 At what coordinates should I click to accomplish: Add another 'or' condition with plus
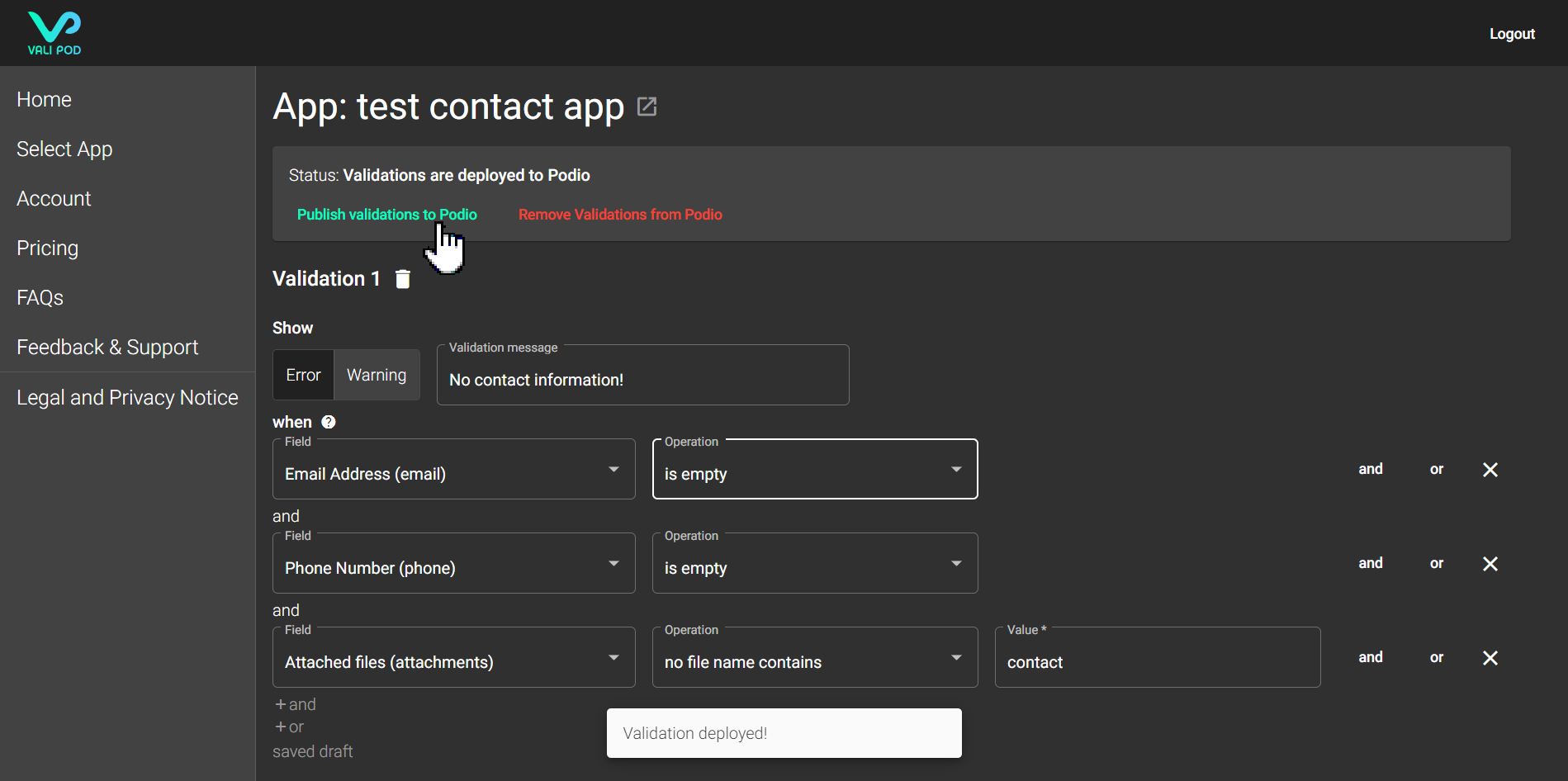pos(290,727)
